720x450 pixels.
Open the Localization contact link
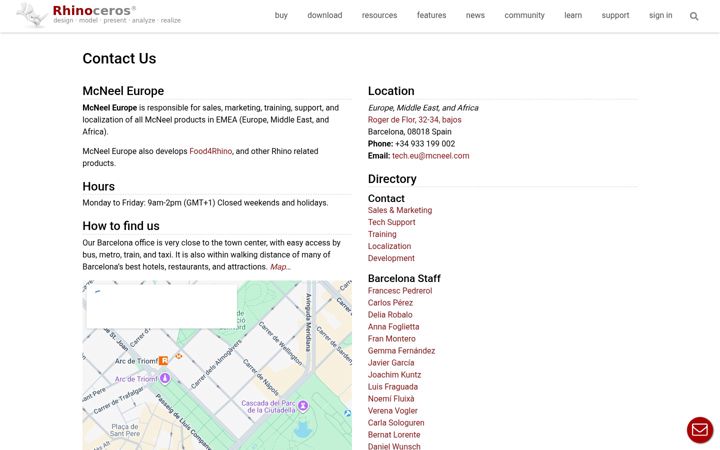[x=389, y=246]
